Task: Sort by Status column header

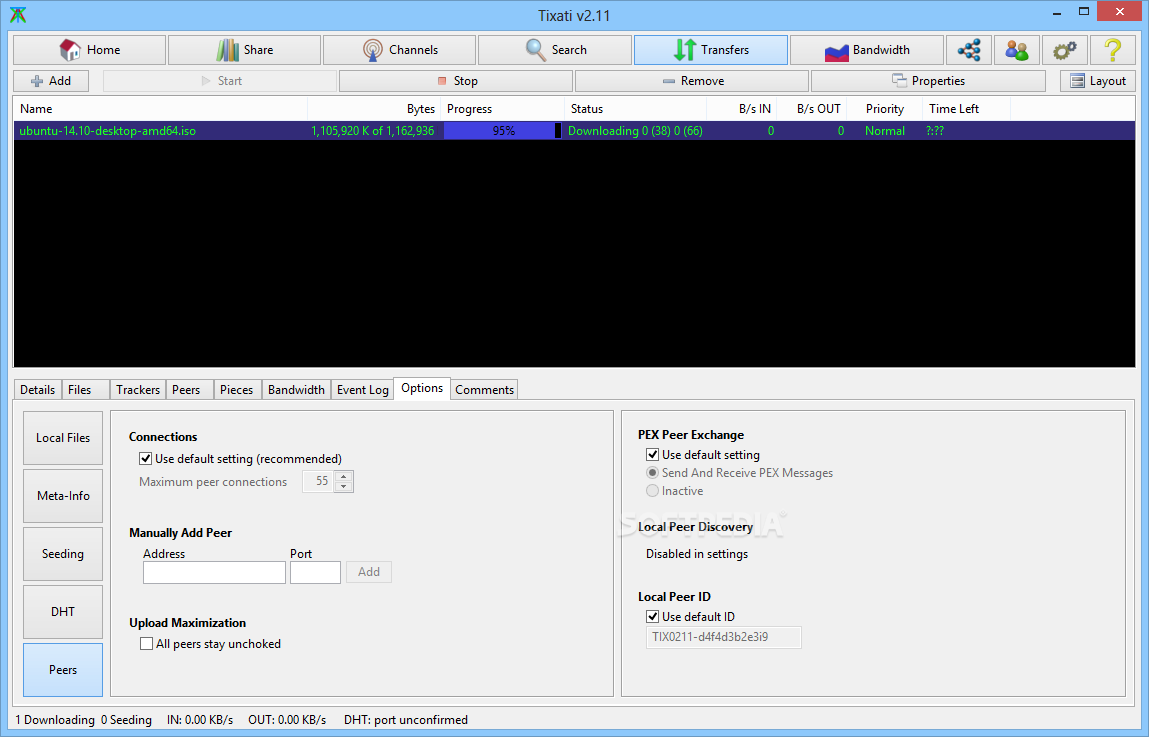Action: pyautogui.click(x=635, y=108)
